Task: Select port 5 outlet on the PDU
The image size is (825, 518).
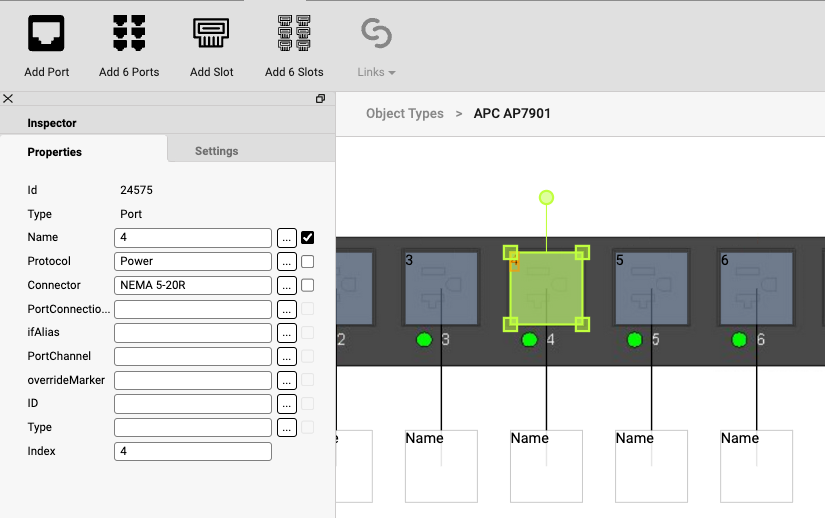Action: (651, 288)
